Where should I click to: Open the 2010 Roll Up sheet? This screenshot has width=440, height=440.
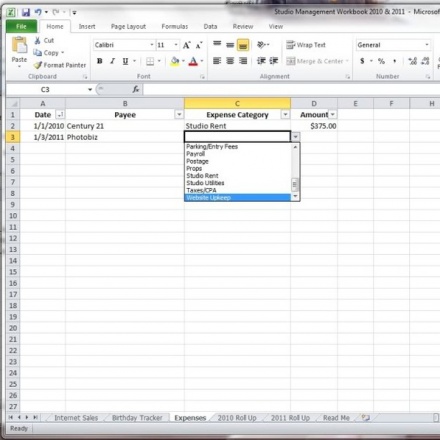237,418
